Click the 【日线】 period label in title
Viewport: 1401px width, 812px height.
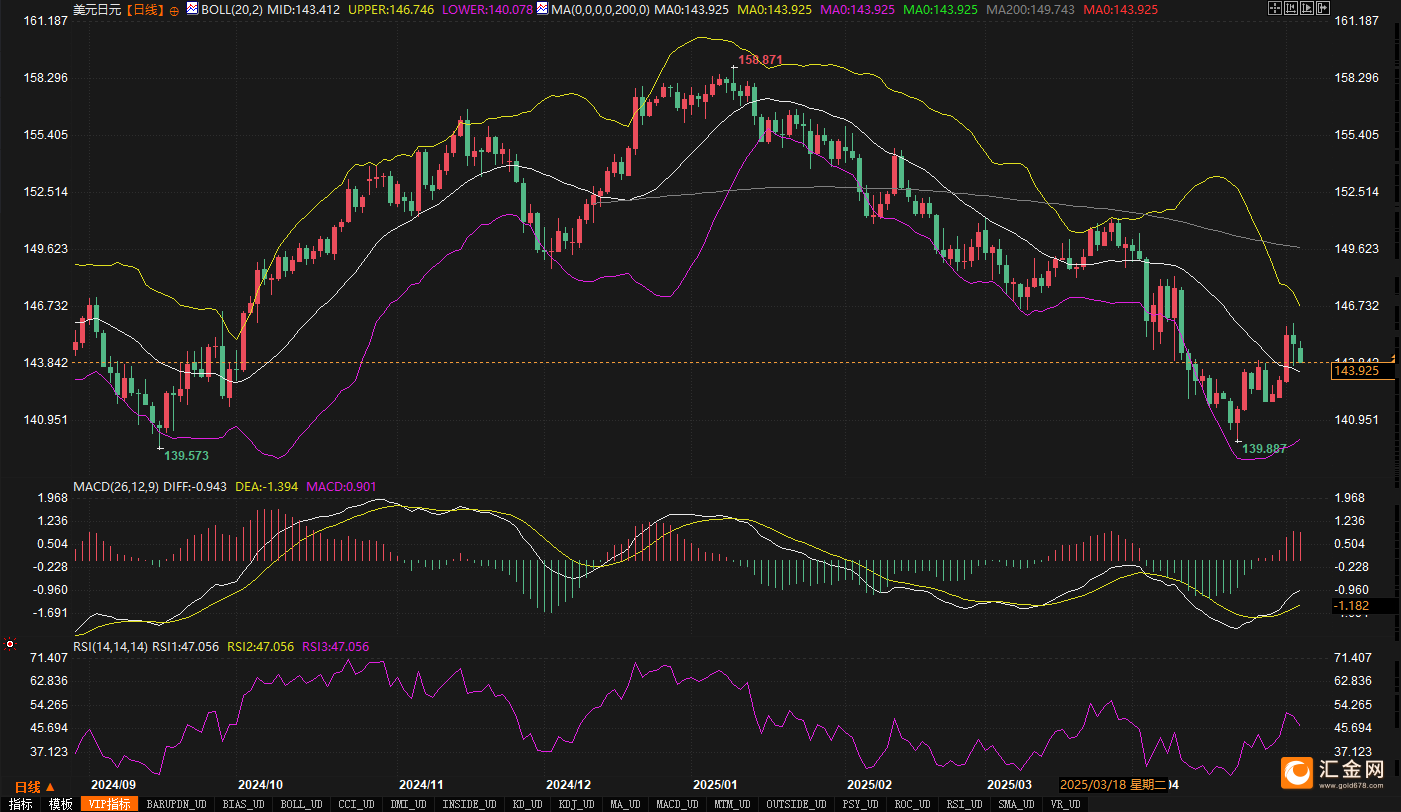(144, 9)
